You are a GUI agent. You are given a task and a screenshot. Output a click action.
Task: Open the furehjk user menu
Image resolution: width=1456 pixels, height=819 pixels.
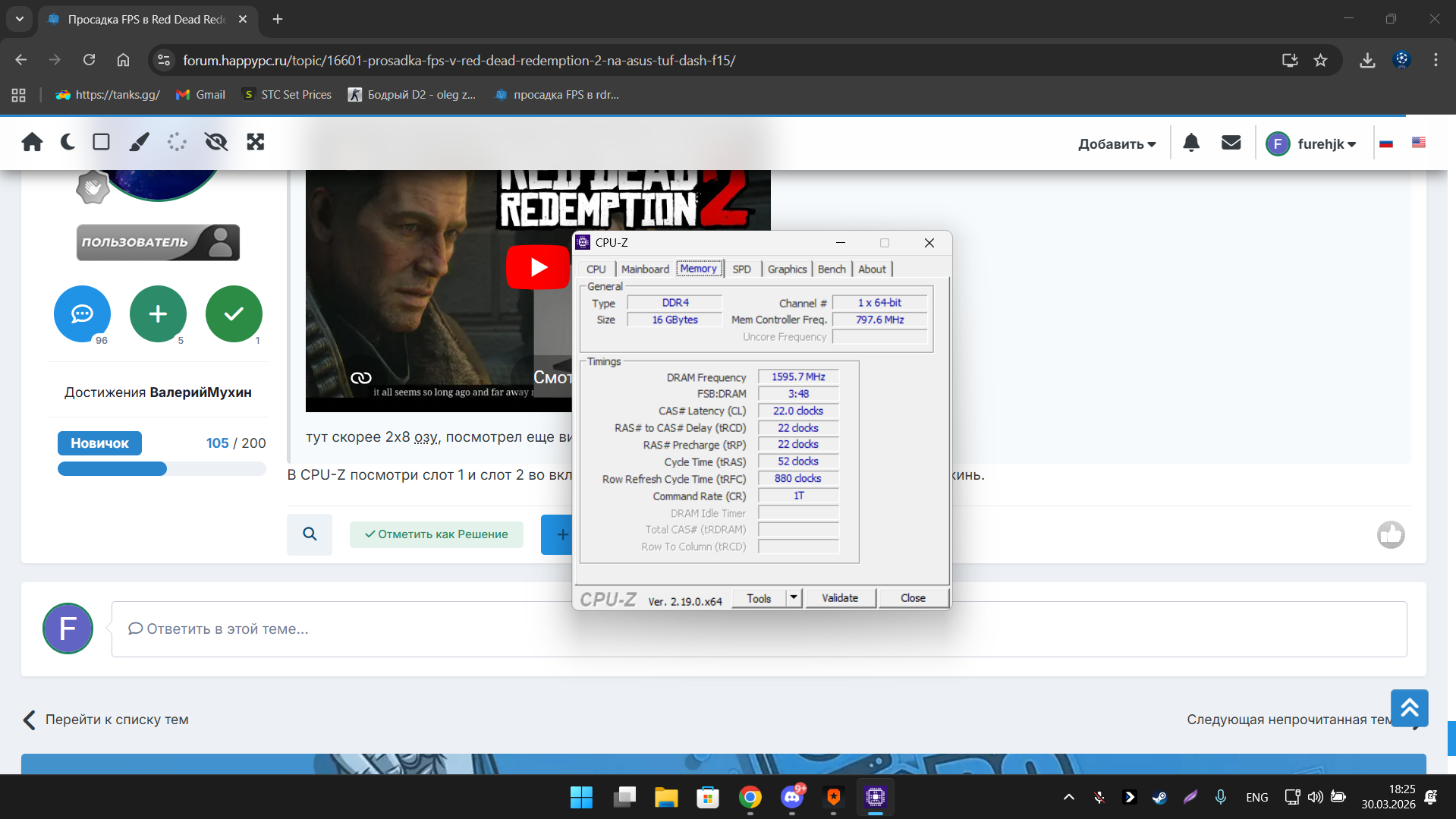click(1311, 144)
